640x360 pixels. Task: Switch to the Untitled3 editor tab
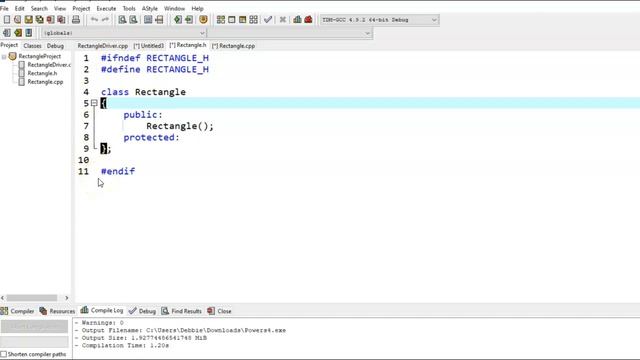(149, 46)
